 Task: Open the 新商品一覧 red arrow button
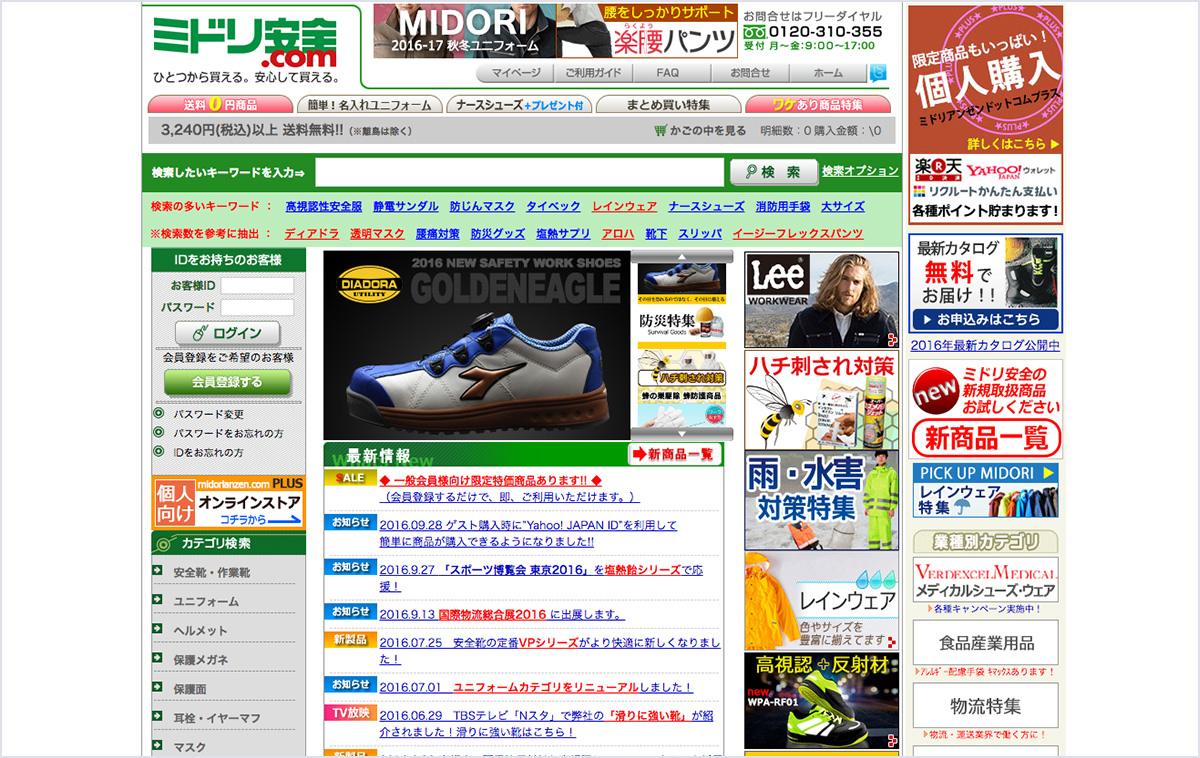click(675, 455)
